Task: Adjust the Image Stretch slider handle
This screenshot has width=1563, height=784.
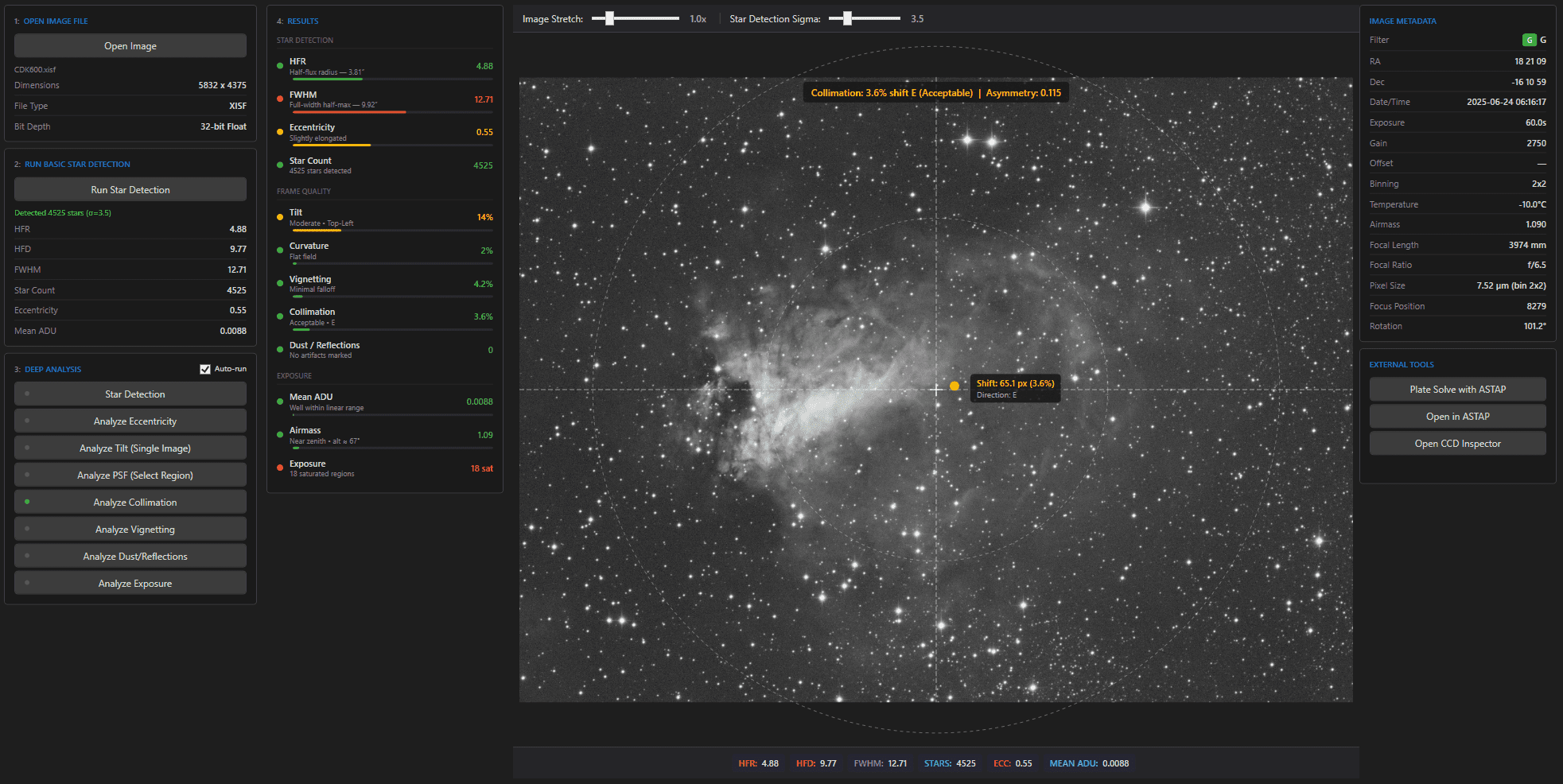Action: 609,18
